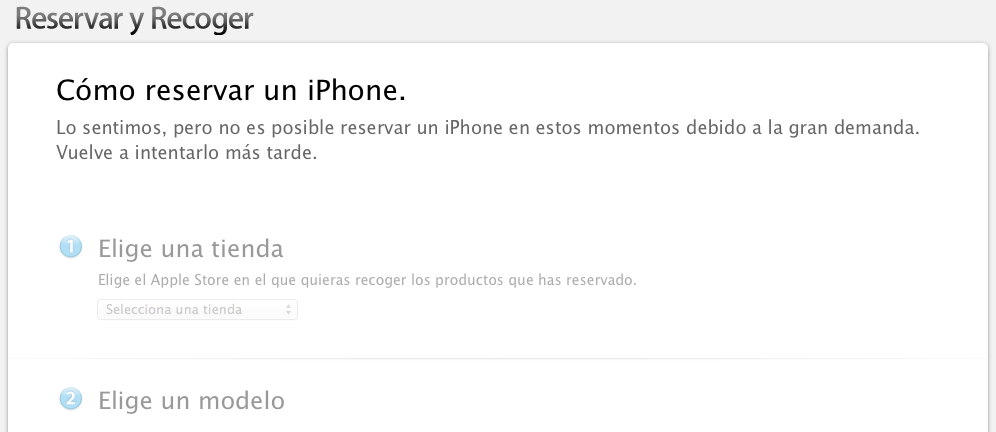Open the "Selecciona una tienda" dropdown
The height and width of the screenshot is (432, 996).
[x=198, y=309]
